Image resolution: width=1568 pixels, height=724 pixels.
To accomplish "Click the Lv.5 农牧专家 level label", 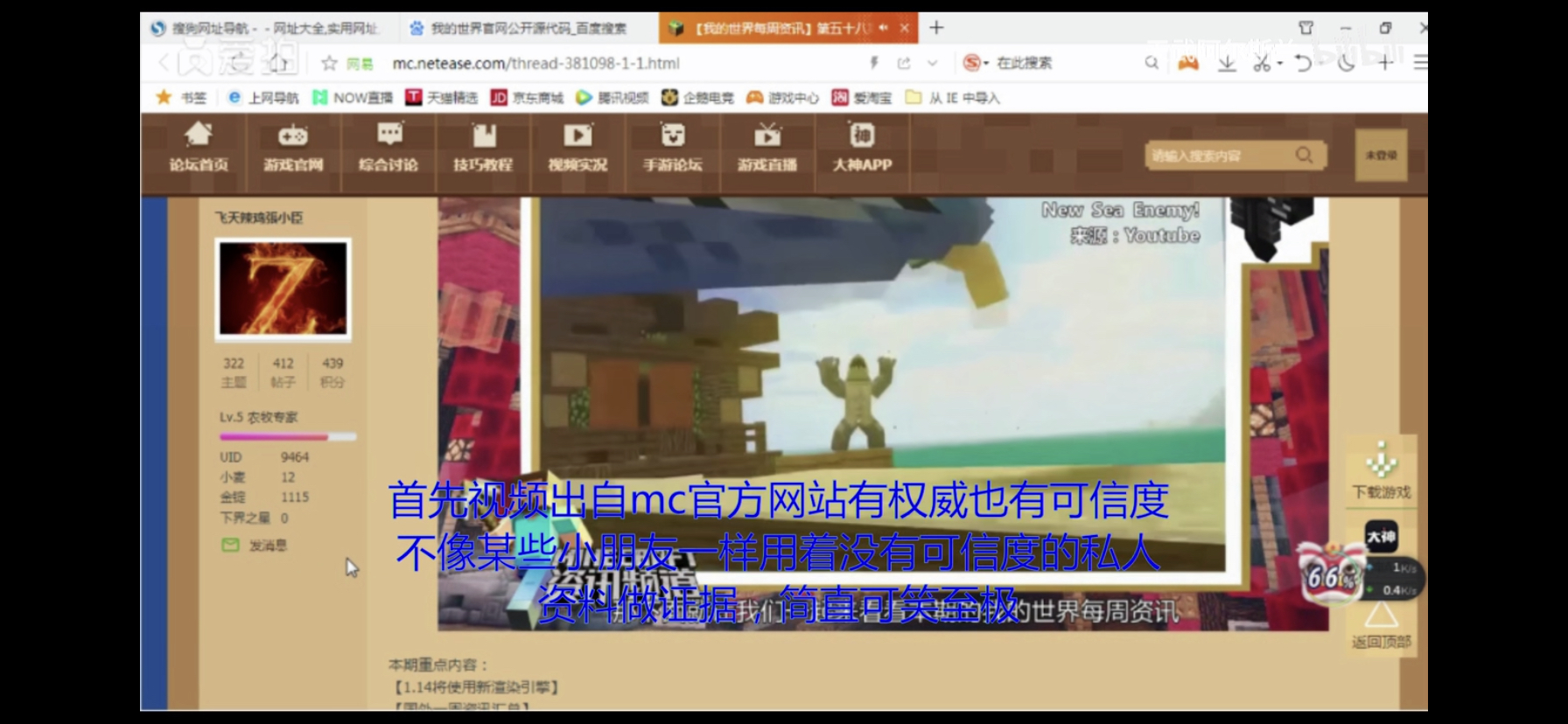I will (x=258, y=417).
